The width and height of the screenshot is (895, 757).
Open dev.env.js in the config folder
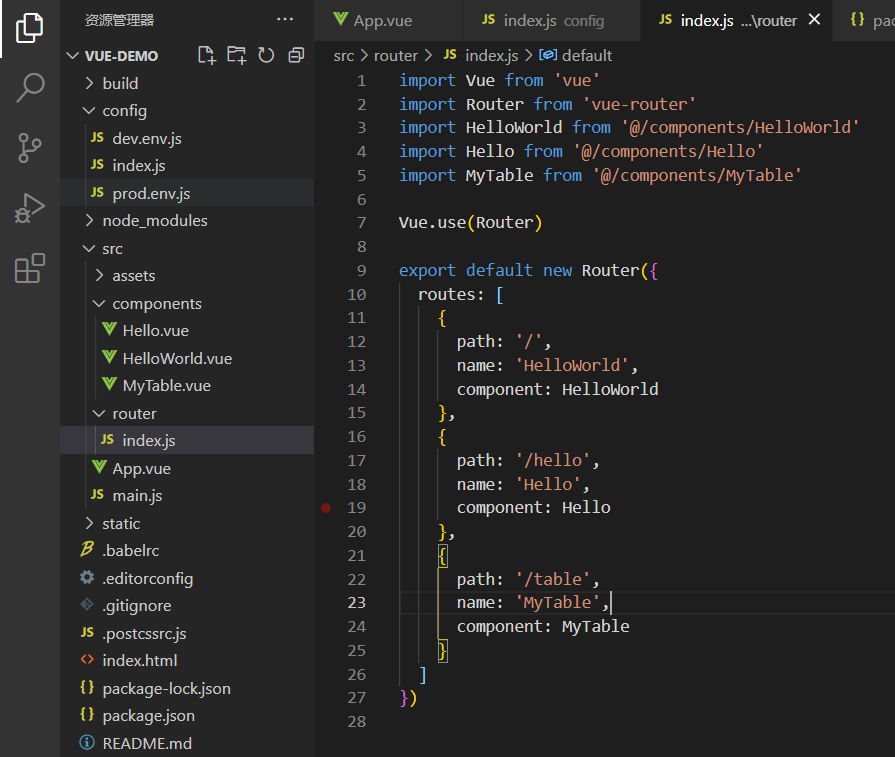187,138
